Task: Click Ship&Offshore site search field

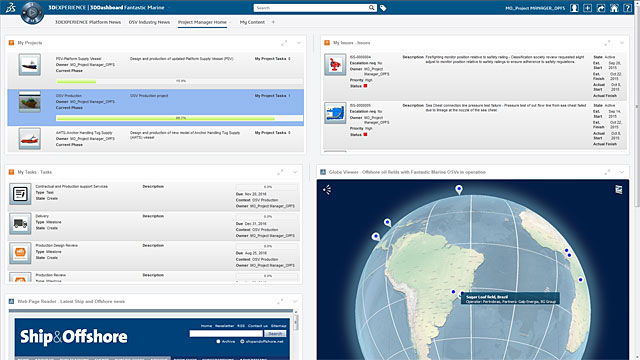Action: click(226, 333)
